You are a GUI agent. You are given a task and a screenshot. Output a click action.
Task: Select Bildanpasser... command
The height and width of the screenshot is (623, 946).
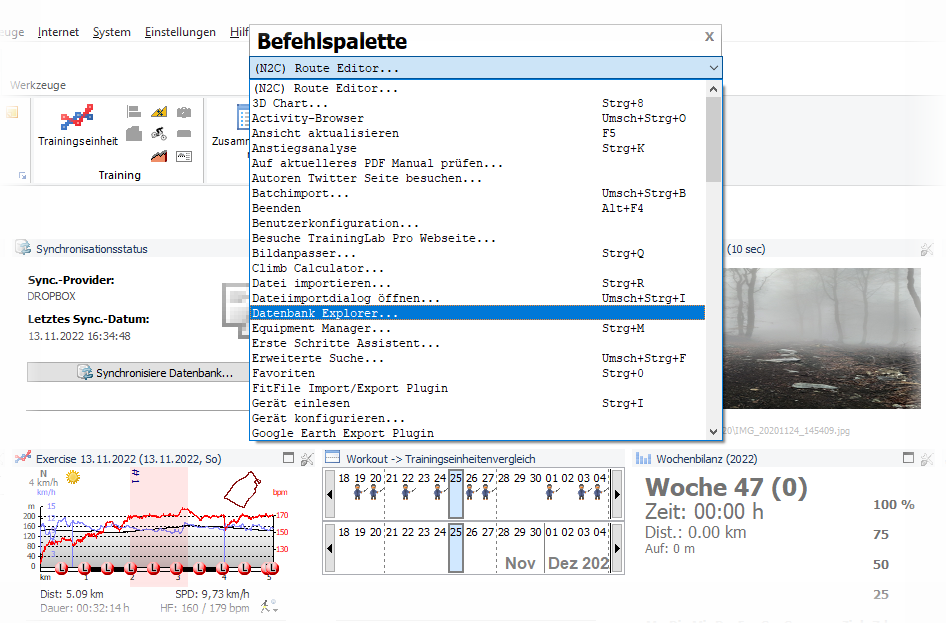coord(477,253)
